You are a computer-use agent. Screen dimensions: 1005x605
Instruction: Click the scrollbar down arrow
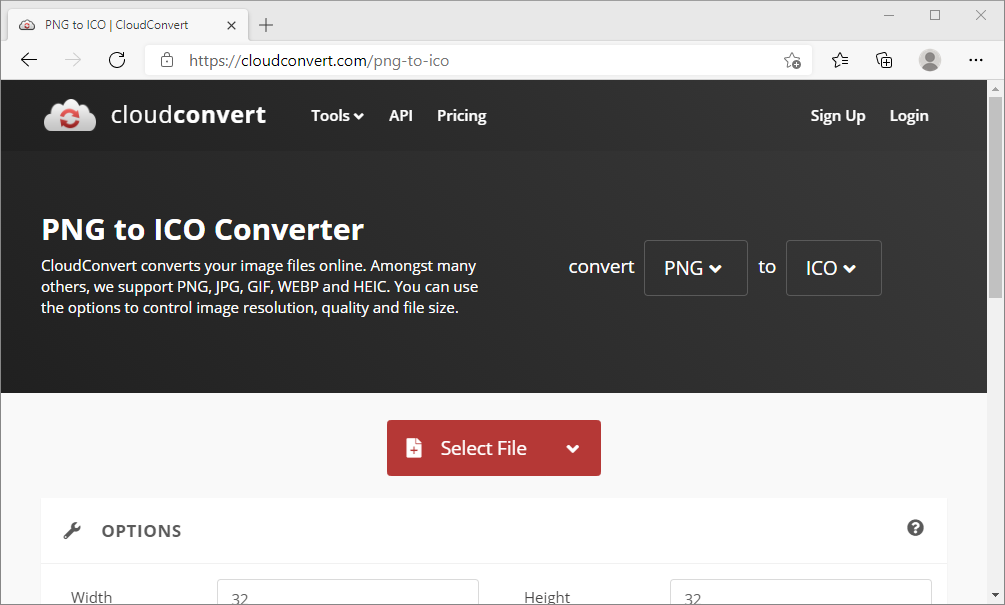(995, 595)
